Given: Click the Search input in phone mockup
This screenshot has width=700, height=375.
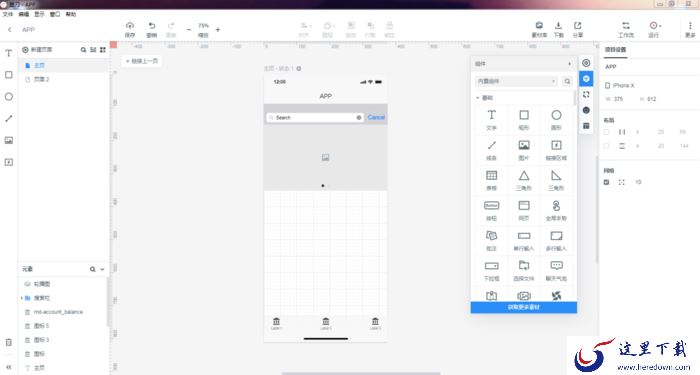Looking at the screenshot, I should coord(315,117).
